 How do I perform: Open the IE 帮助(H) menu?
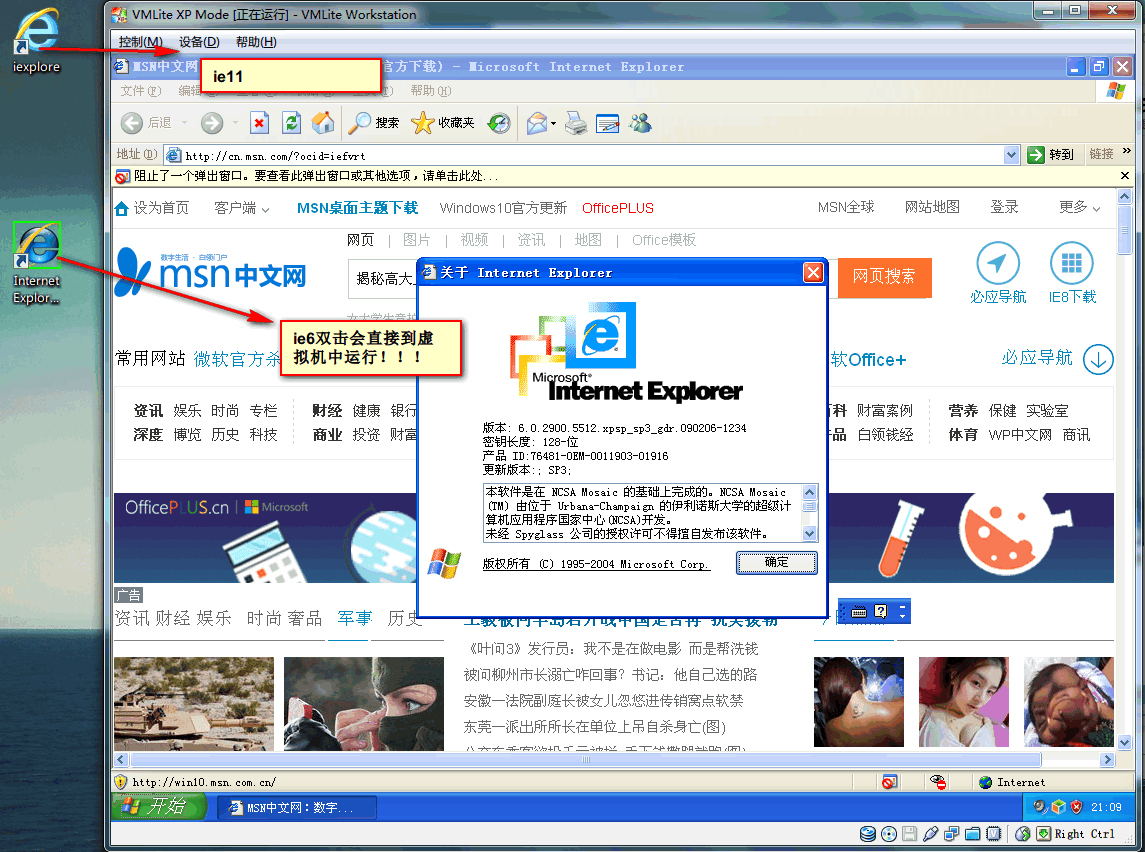pos(430,91)
